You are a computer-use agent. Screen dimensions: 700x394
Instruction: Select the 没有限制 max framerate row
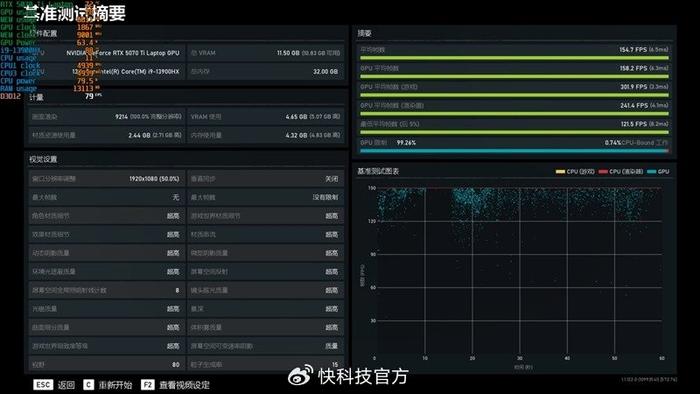point(266,197)
